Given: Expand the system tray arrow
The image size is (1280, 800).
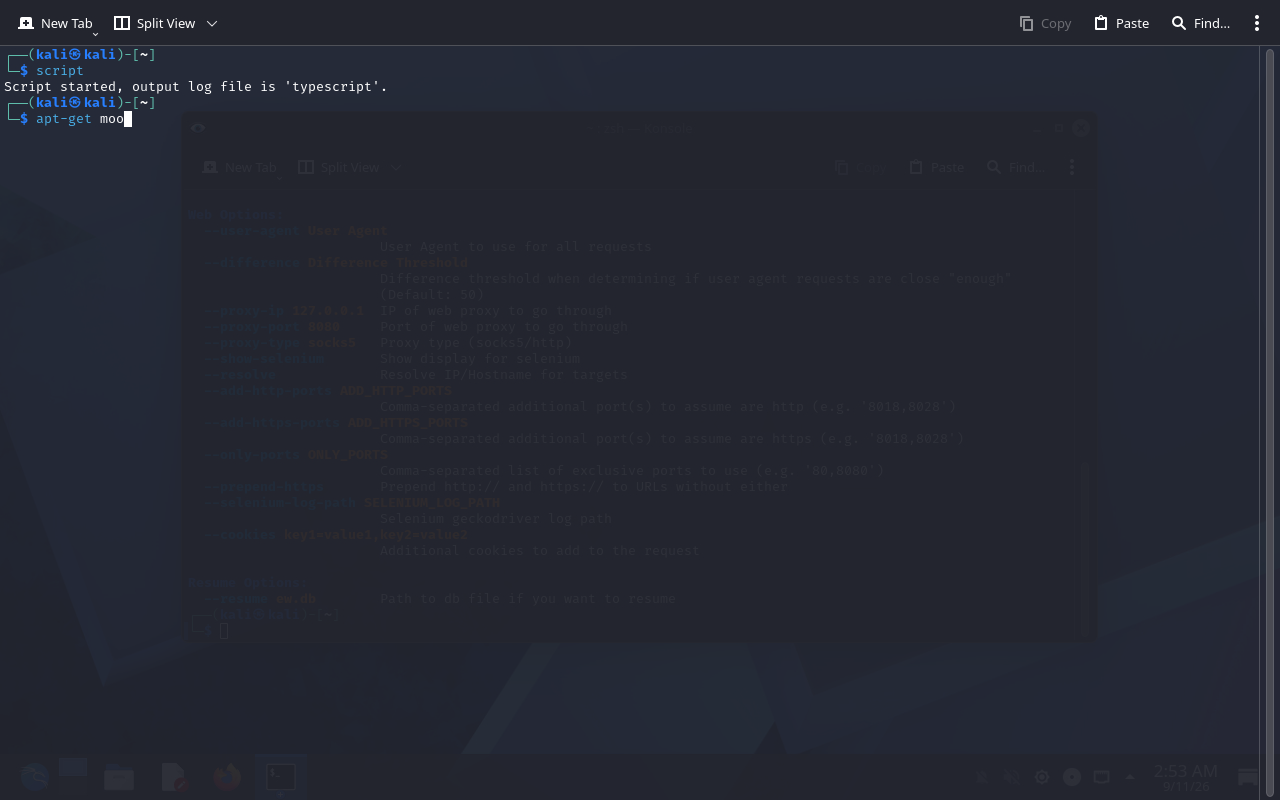Looking at the screenshot, I should pyautogui.click(x=1131, y=777).
